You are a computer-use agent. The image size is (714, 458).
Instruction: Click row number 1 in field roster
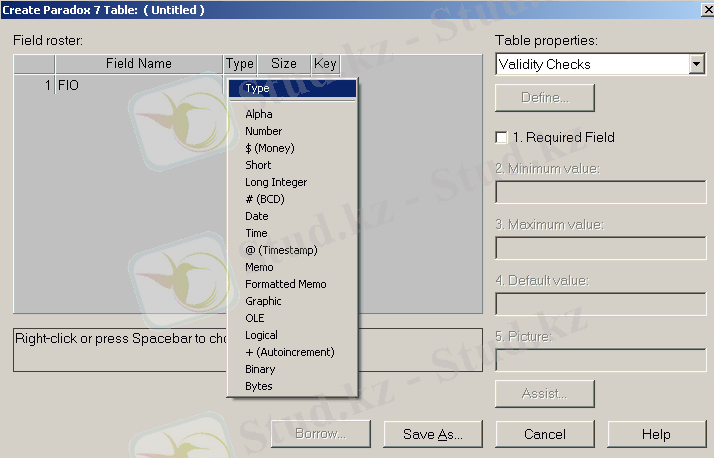point(34,85)
